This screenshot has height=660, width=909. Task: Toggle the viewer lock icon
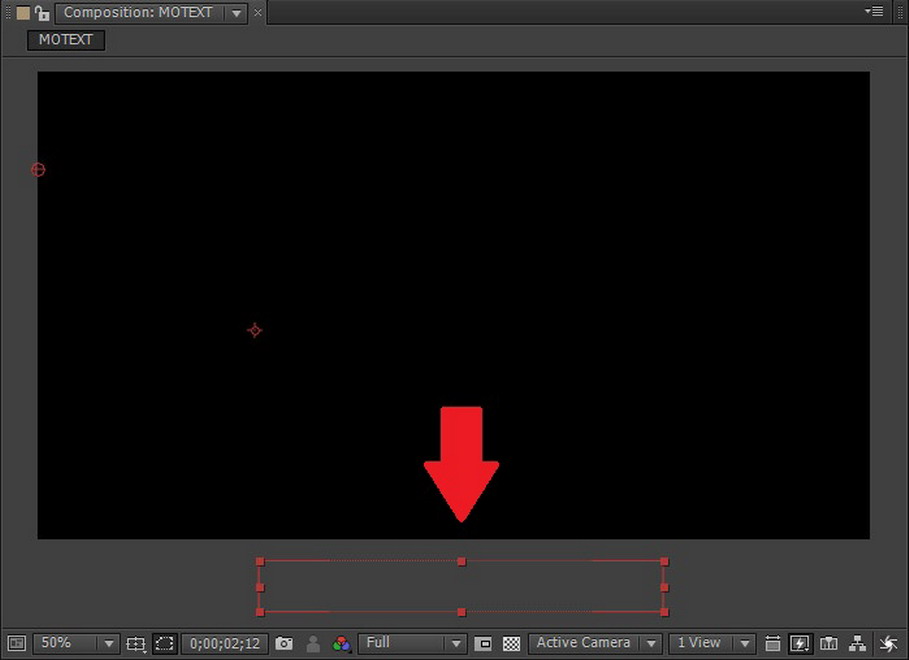point(42,13)
